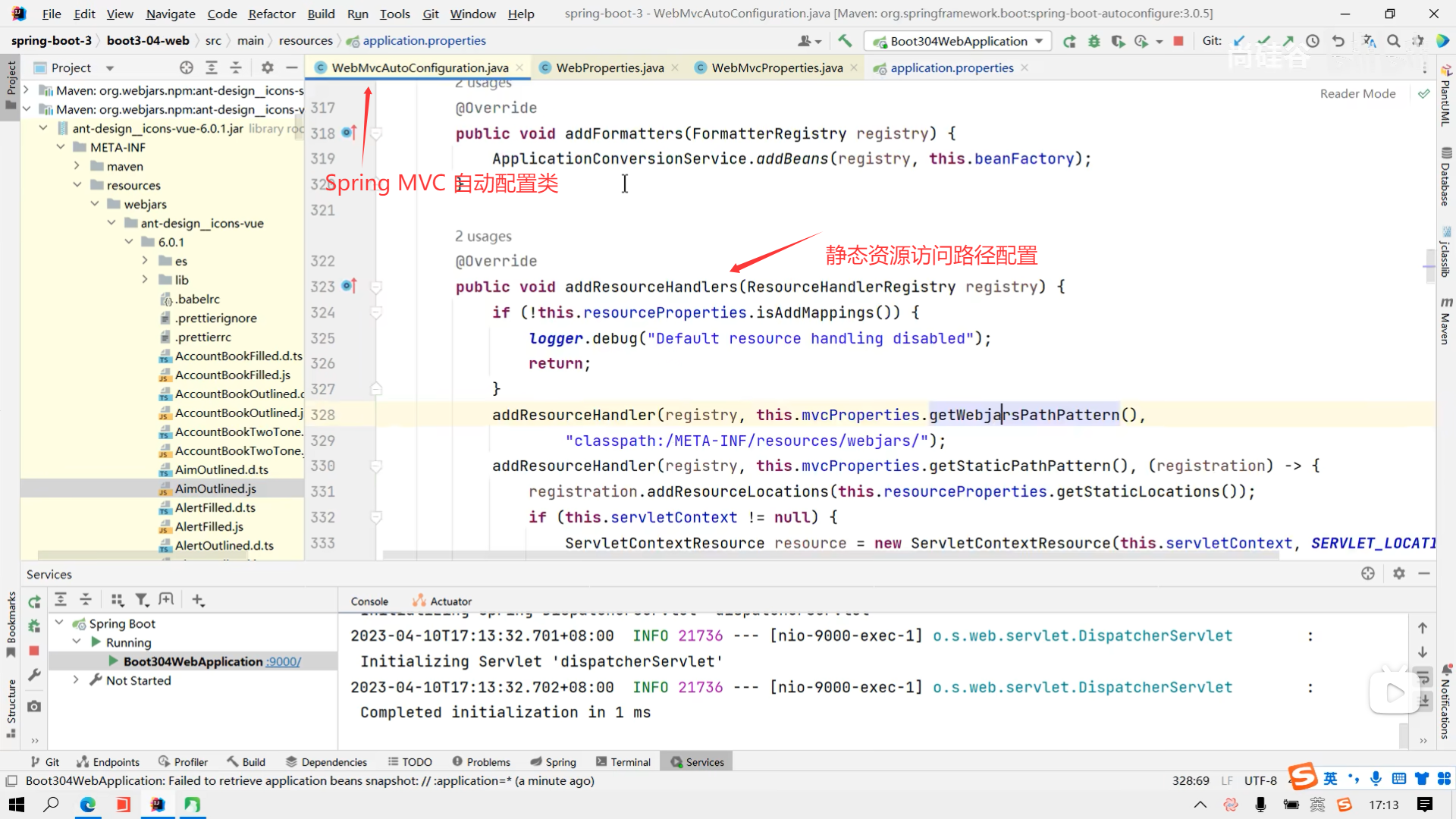Expand the Not Started services node
The height and width of the screenshot is (819, 1456).
point(76,680)
